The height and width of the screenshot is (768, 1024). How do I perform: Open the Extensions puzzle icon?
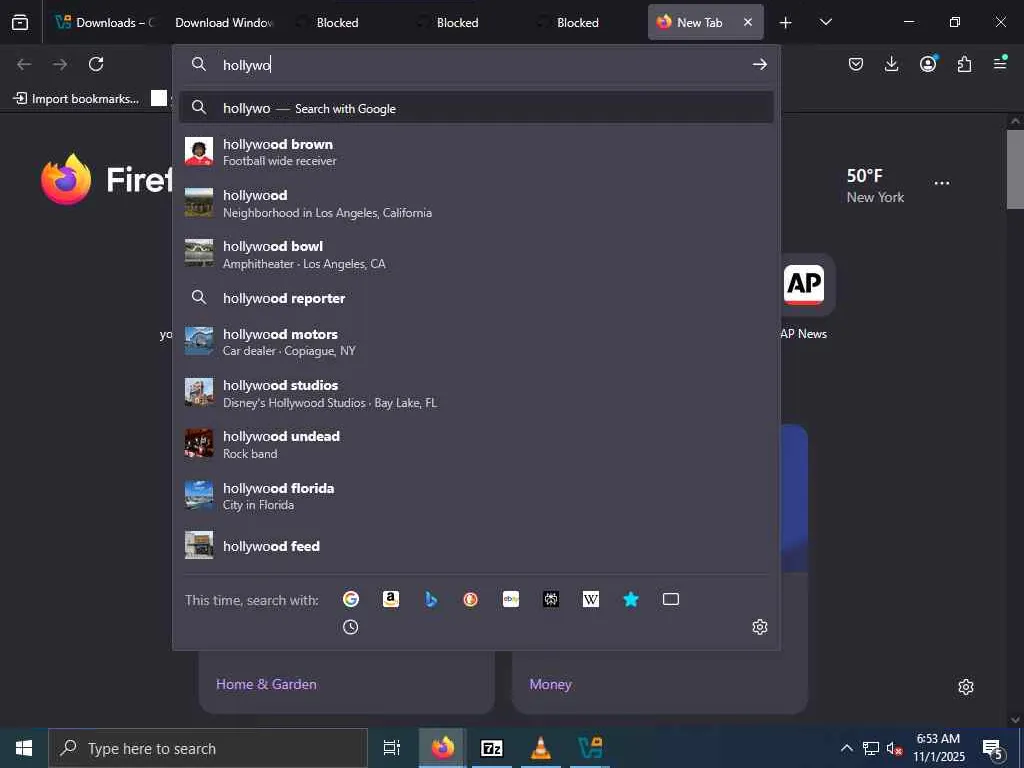click(x=964, y=64)
